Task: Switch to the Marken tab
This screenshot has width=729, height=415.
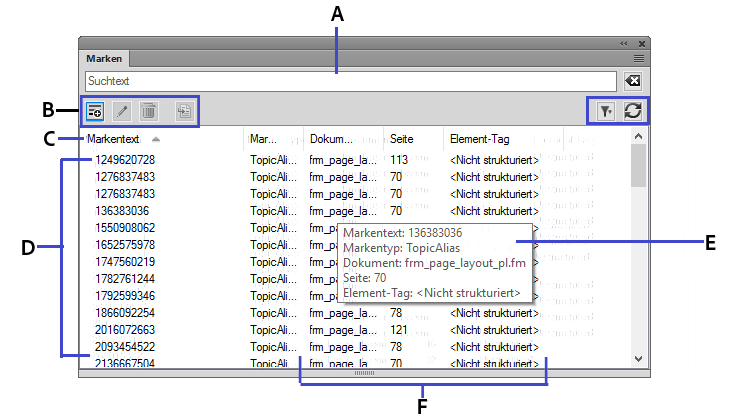Action: click(103, 60)
